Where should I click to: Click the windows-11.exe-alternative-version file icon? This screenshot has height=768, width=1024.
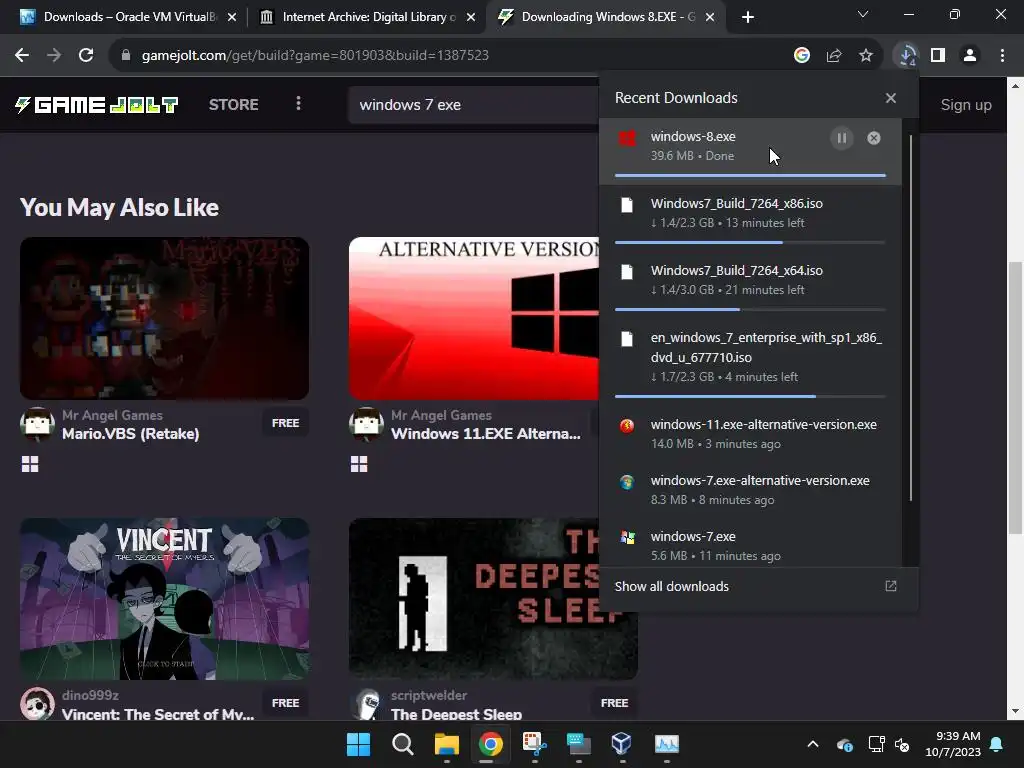pyautogui.click(x=627, y=426)
